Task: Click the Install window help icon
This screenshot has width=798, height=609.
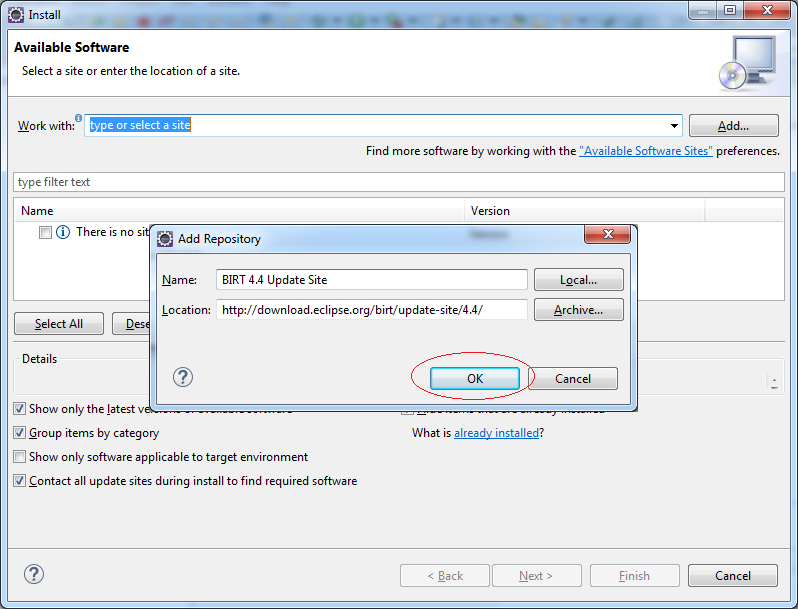Action: click(34, 574)
